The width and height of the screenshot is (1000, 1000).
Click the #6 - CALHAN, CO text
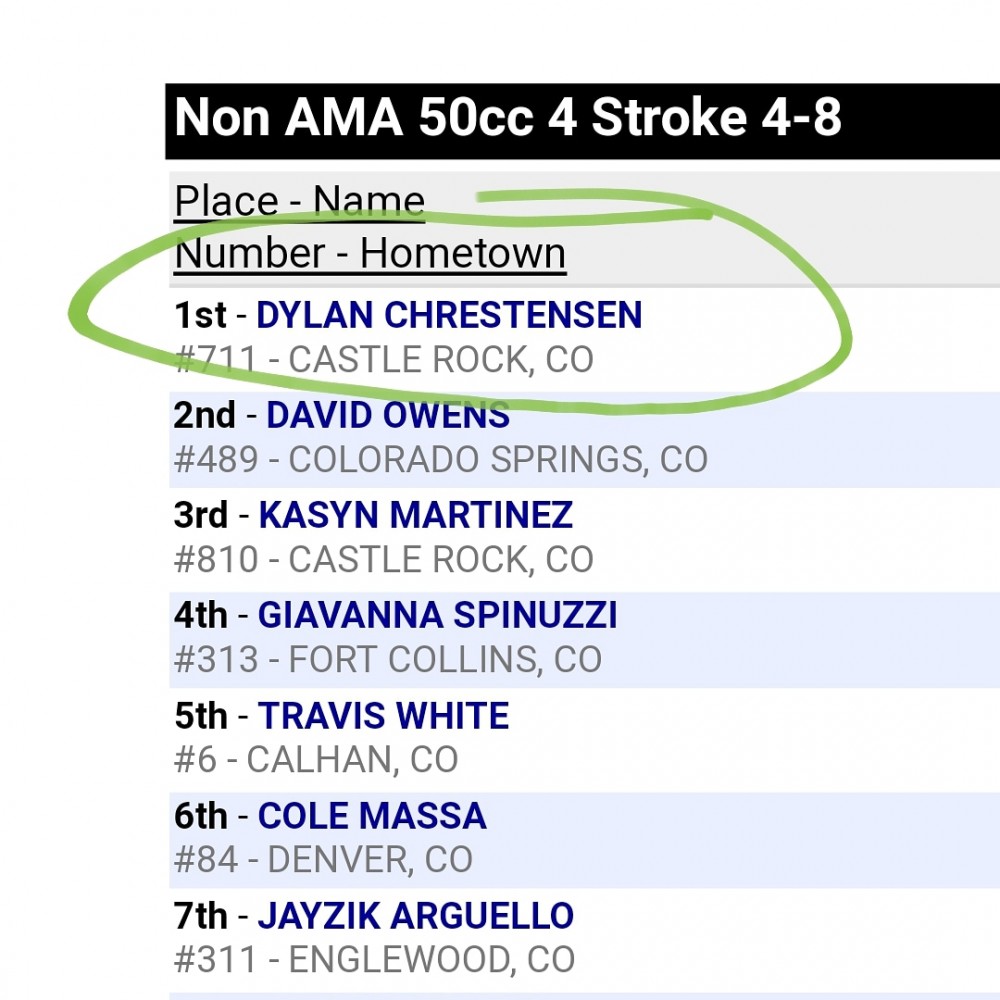click(x=316, y=760)
